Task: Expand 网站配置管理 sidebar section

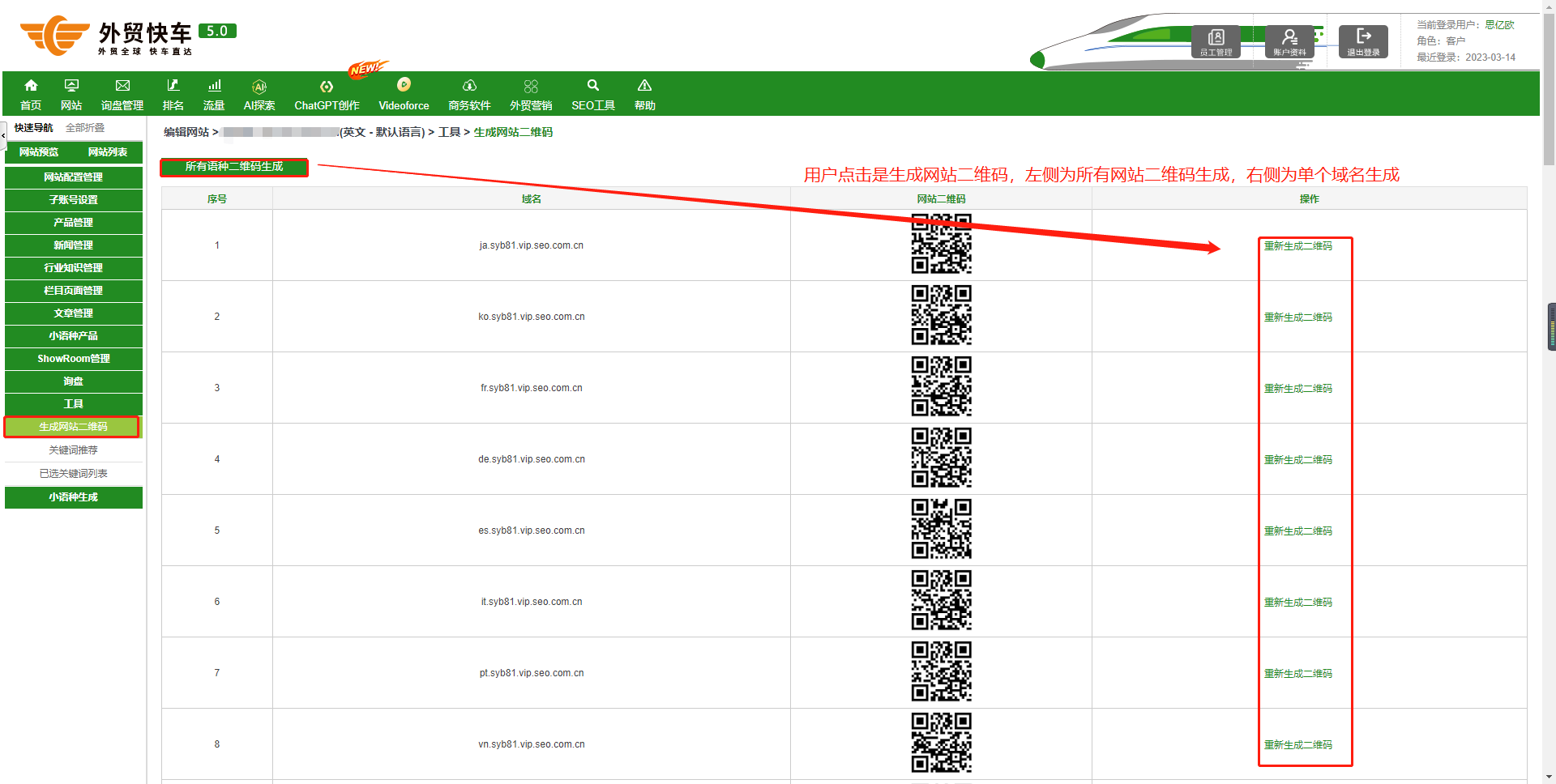Action: tap(74, 177)
